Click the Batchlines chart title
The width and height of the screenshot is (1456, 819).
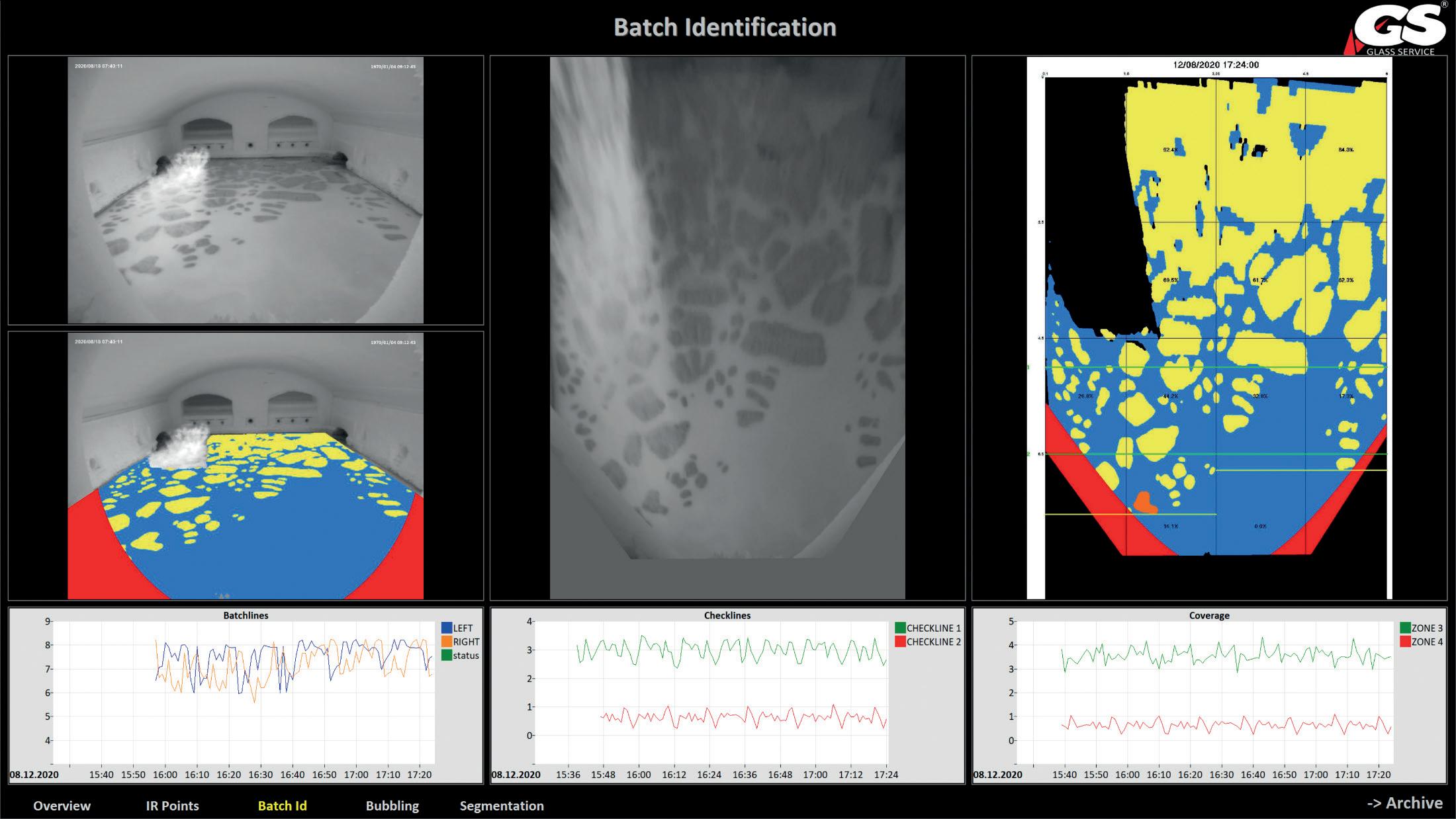(246, 615)
